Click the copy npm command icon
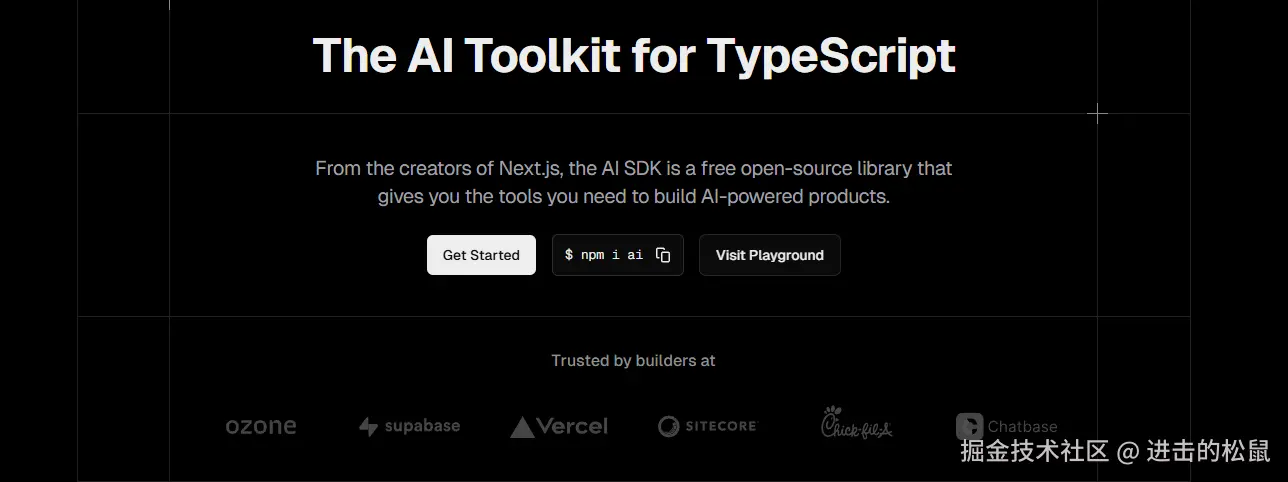1288x482 pixels. coord(663,255)
